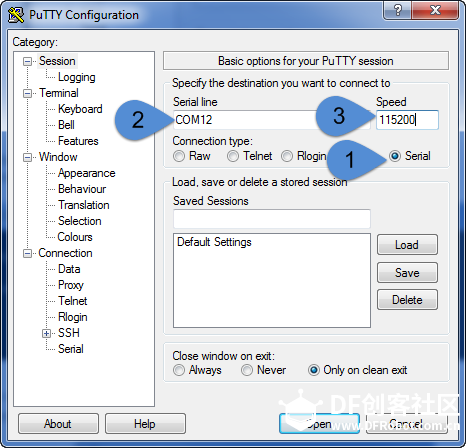Open the Data category
The height and width of the screenshot is (448, 466).
69,269
